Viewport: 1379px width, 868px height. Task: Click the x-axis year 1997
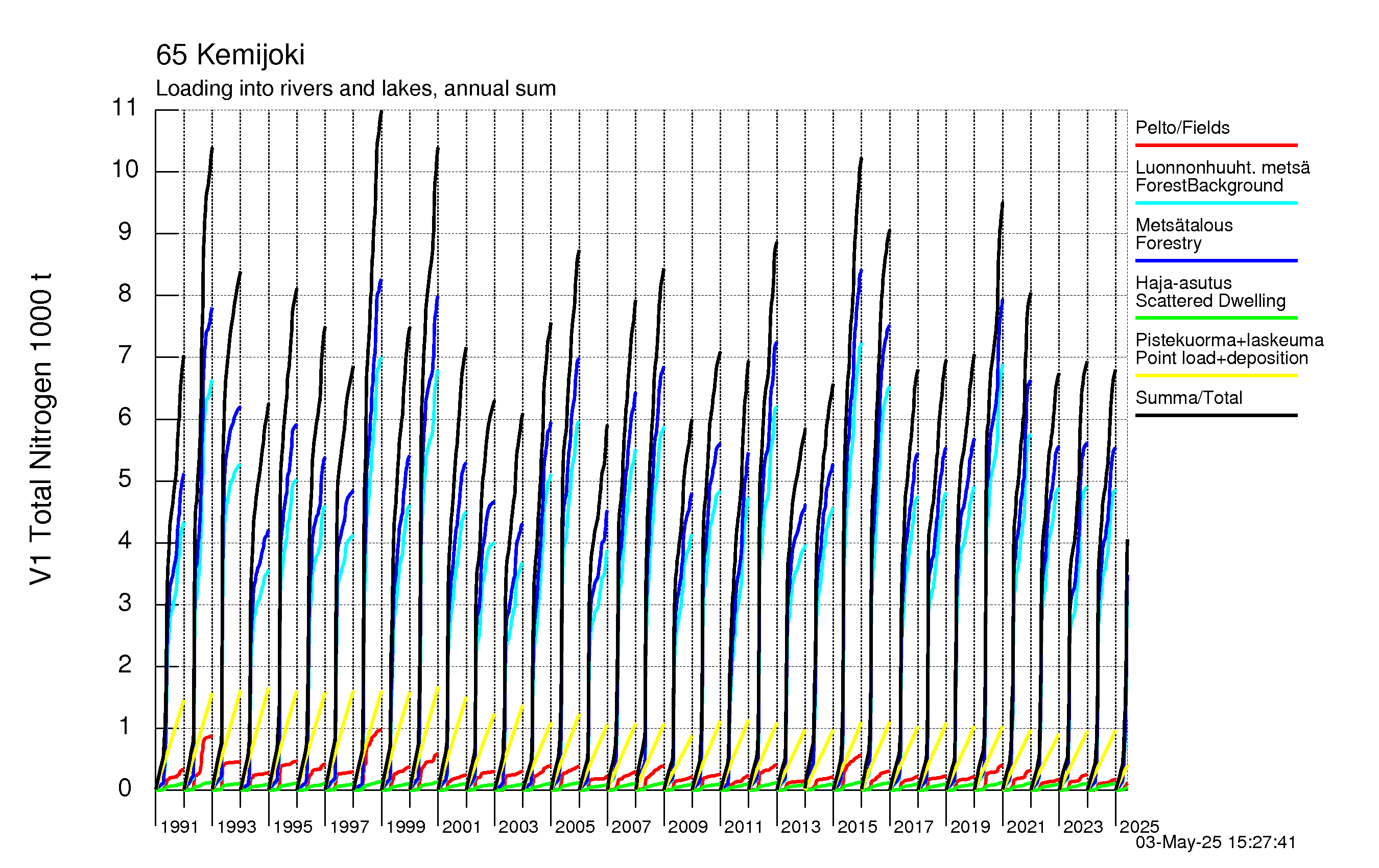pos(349,827)
